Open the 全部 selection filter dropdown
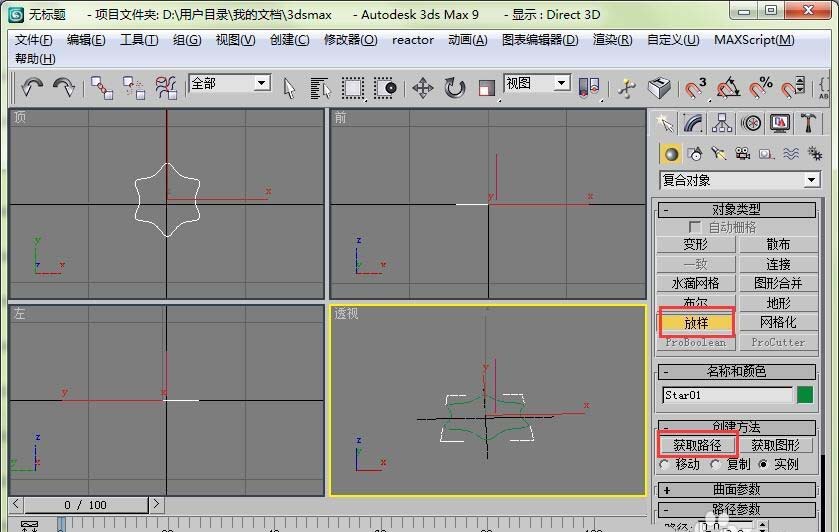Viewport: 839px width, 532px height. (x=229, y=83)
